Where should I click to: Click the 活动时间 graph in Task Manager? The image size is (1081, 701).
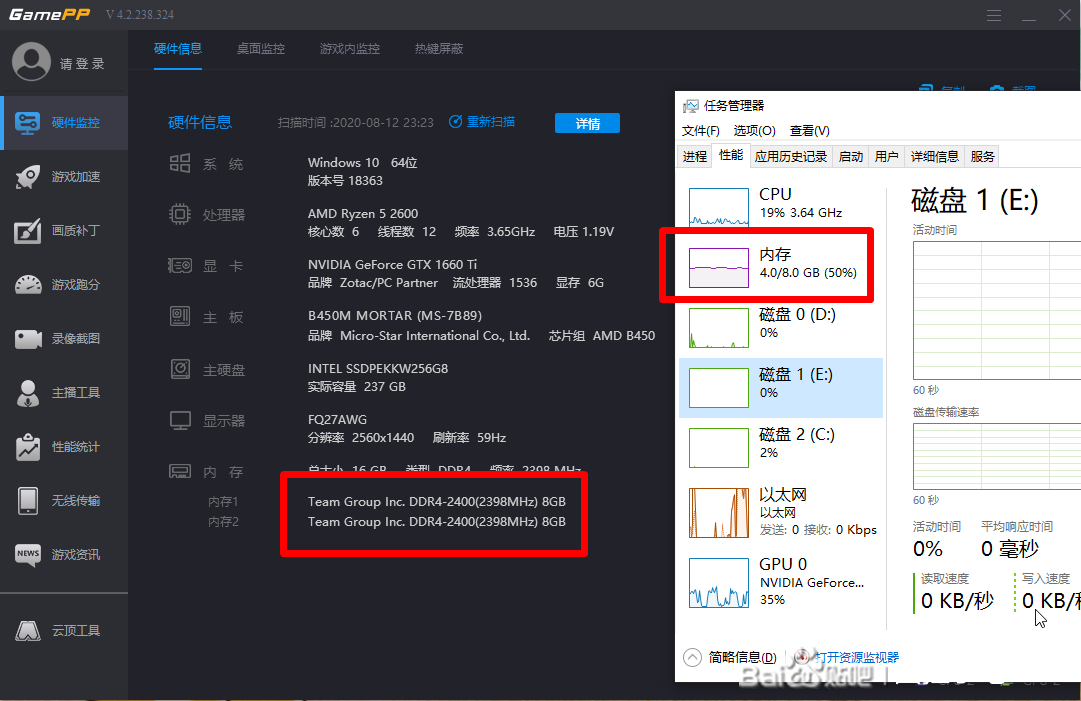[997, 310]
